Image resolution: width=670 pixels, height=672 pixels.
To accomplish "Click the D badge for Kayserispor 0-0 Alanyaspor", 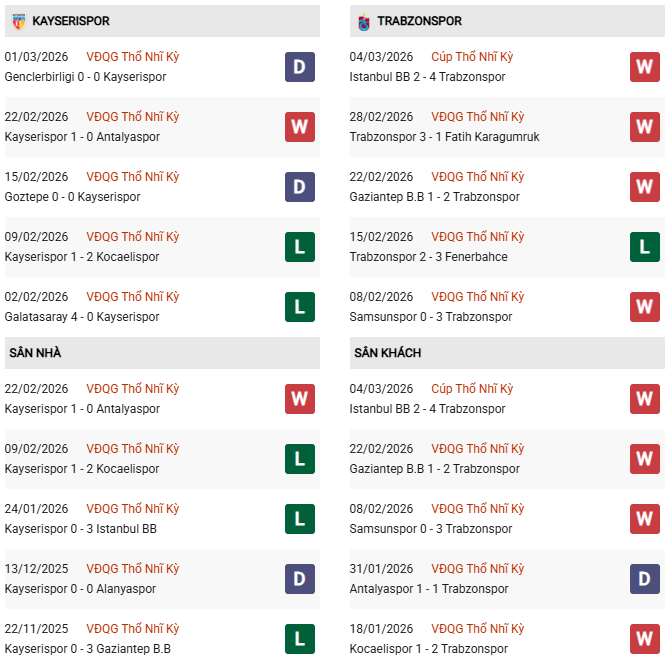I will pos(299,579).
